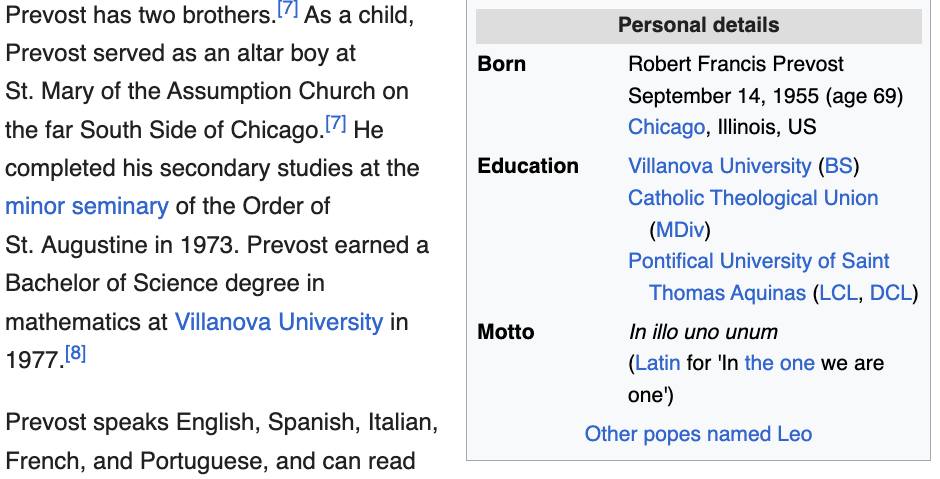Click the DCL degree link
The height and width of the screenshot is (479, 940).
(x=890, y=293)
